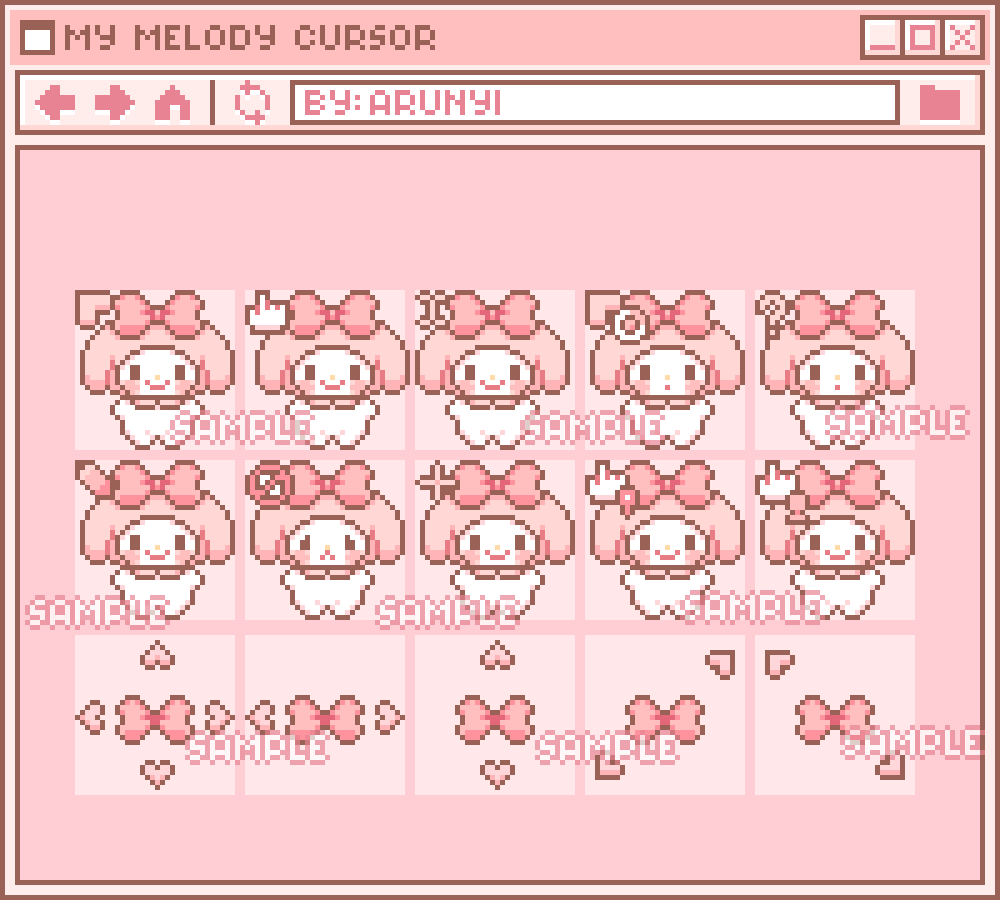Close the My Melody Cursor window
Viewport: 1000px width, 900px height.
click(x=963, y=38)
